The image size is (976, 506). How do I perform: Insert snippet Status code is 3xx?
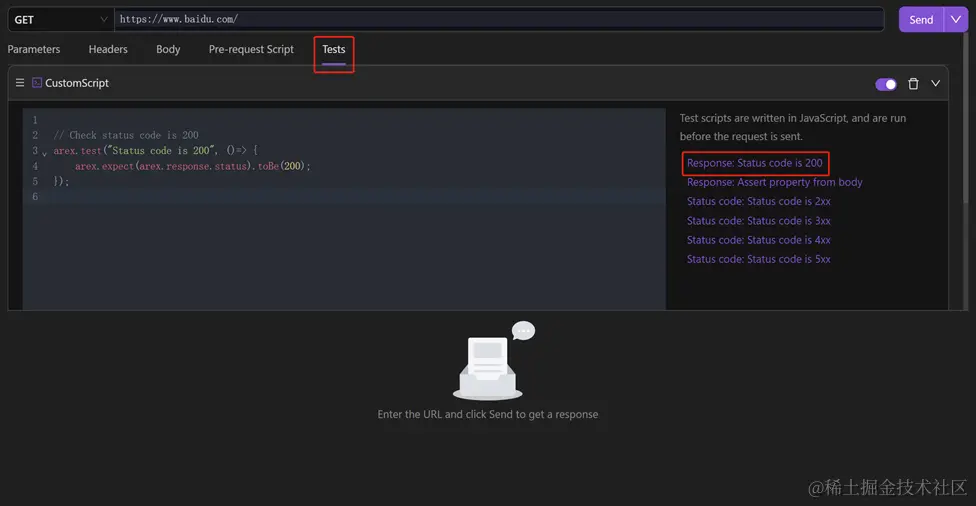pos(758,220)
